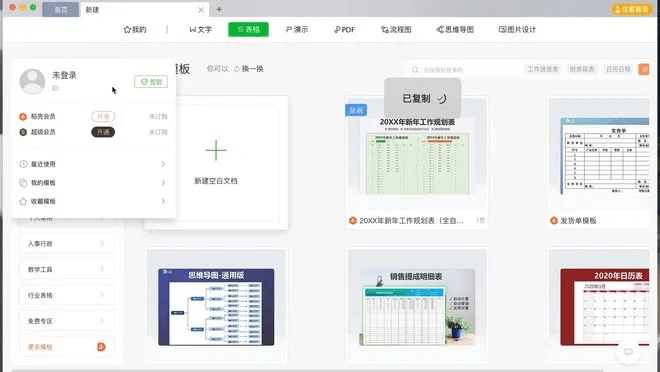Open 最近使用 list

click(x=93, y=164)
